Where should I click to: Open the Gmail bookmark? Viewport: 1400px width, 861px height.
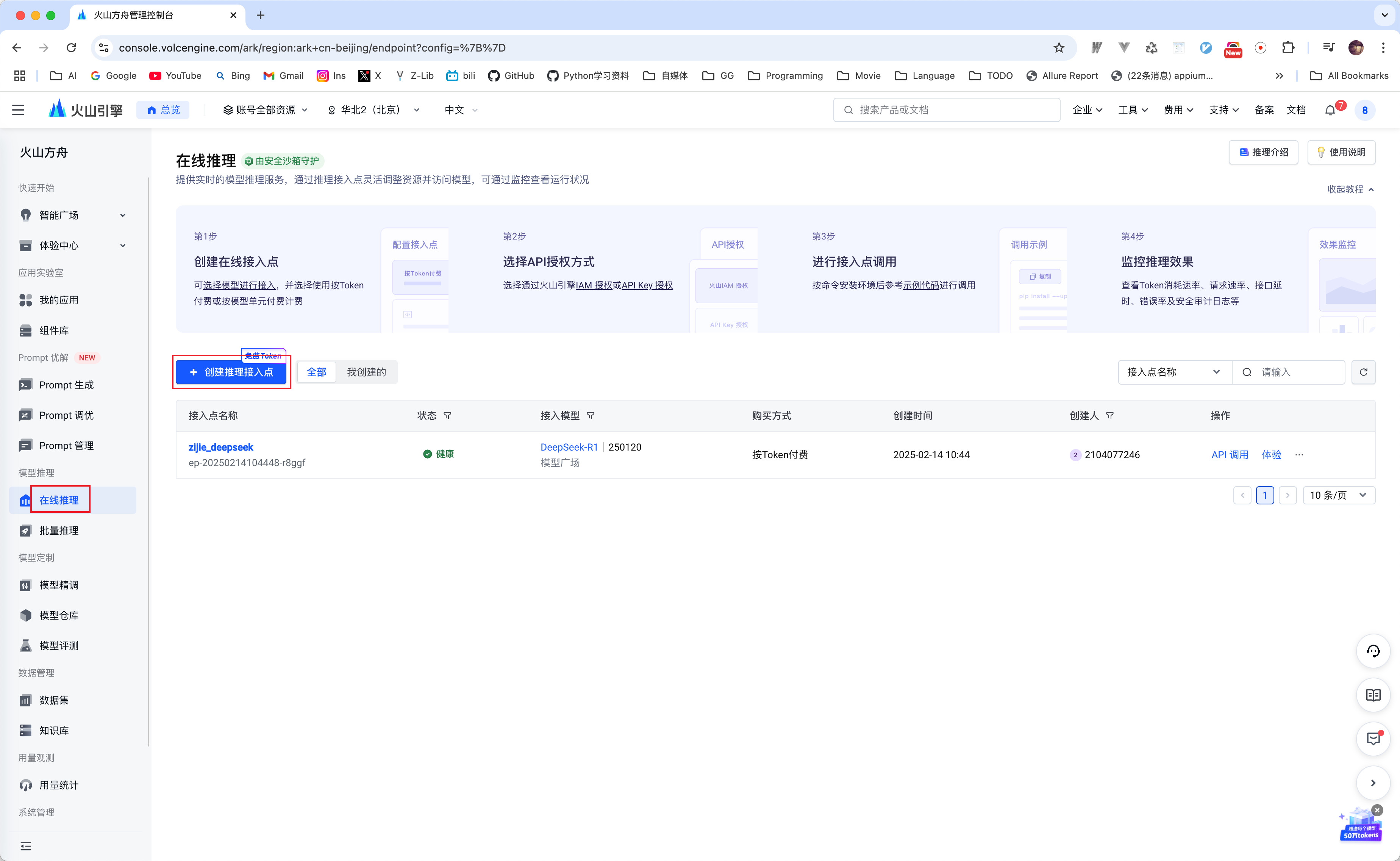coord(283,76)
